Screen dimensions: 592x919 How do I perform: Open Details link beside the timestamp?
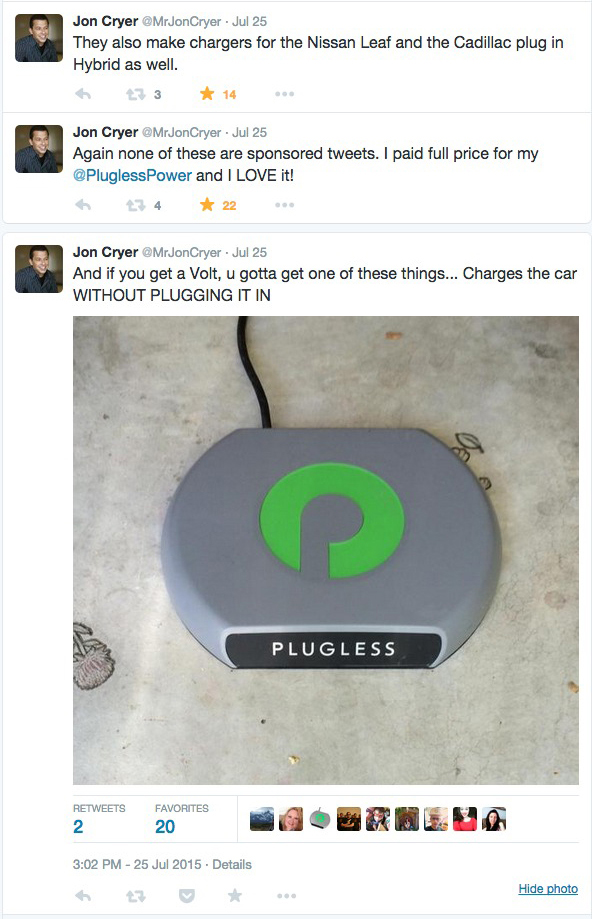pyautogui.click(x=232, y=864)
